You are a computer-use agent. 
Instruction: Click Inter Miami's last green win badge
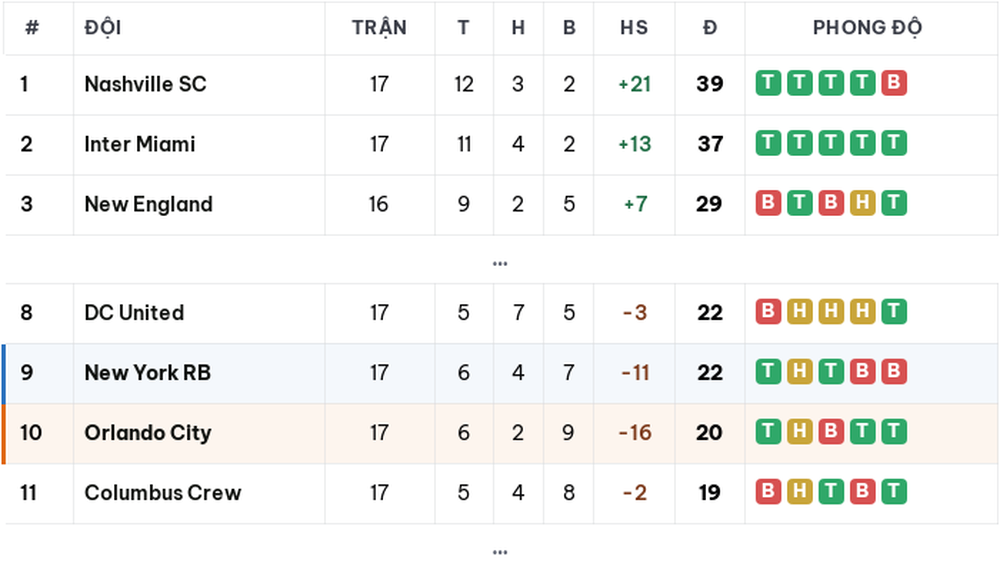(894, 143)
